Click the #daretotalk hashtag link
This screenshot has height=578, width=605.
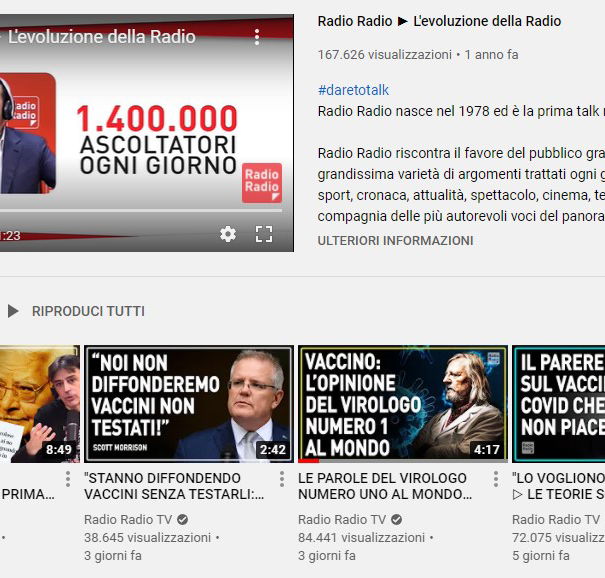[353, 90]
